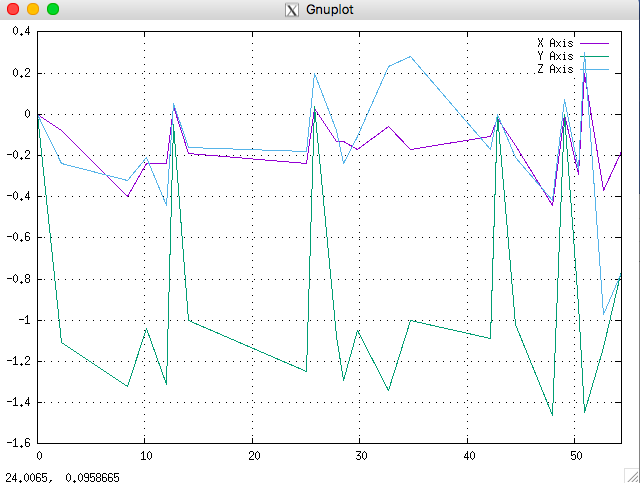640x483 pixels.
Task: Click the window resize grip corner
Action: tap(632, 476)
